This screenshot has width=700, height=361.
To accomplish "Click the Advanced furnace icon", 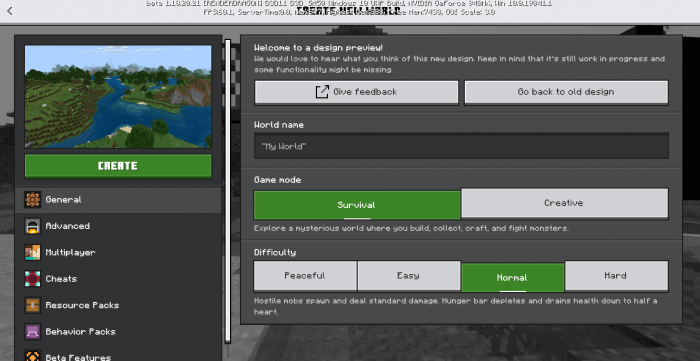I will pyautogui.click(x=33, y=226).
